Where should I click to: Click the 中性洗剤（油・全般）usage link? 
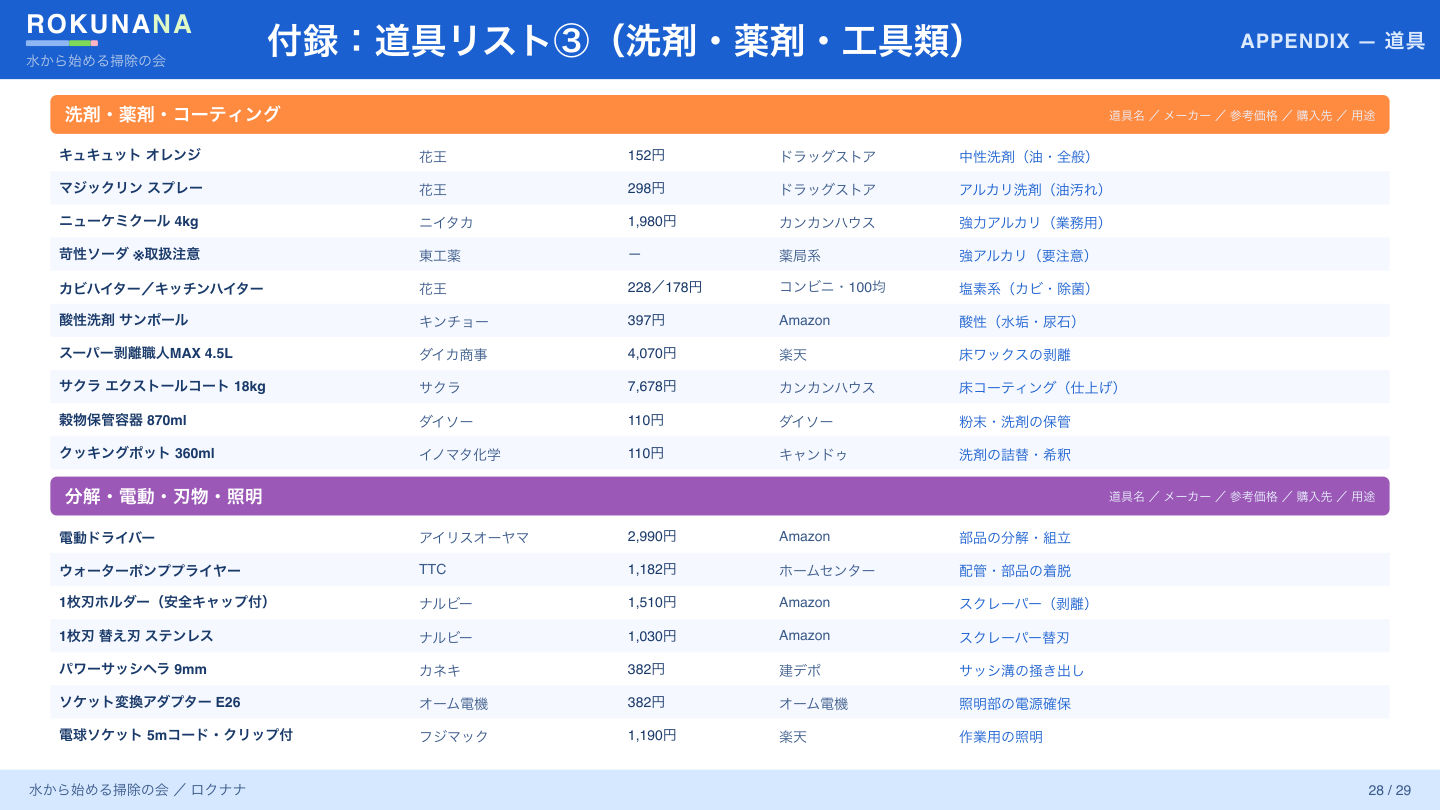1025,157
